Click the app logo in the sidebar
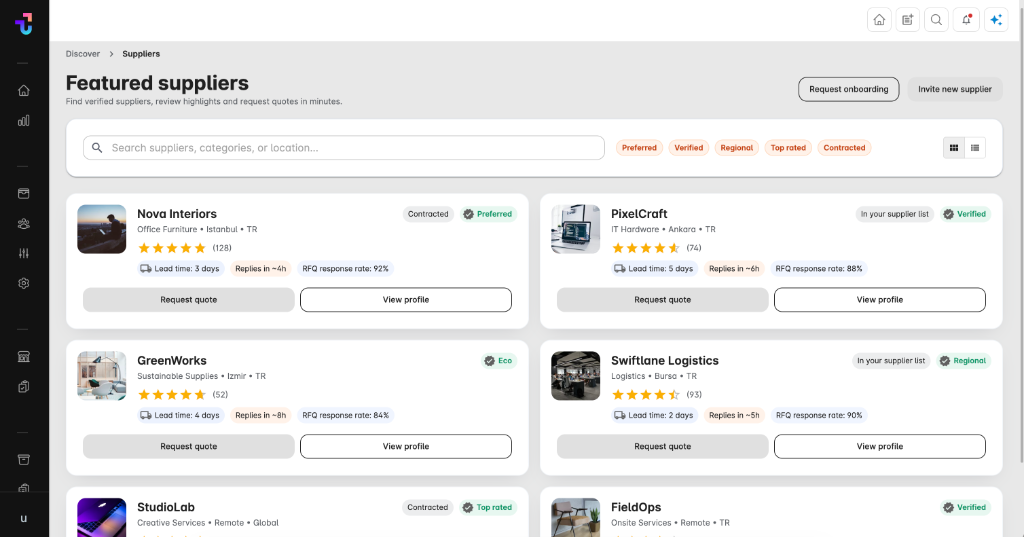Viewport: 1024px width, 537px height. 24,24
